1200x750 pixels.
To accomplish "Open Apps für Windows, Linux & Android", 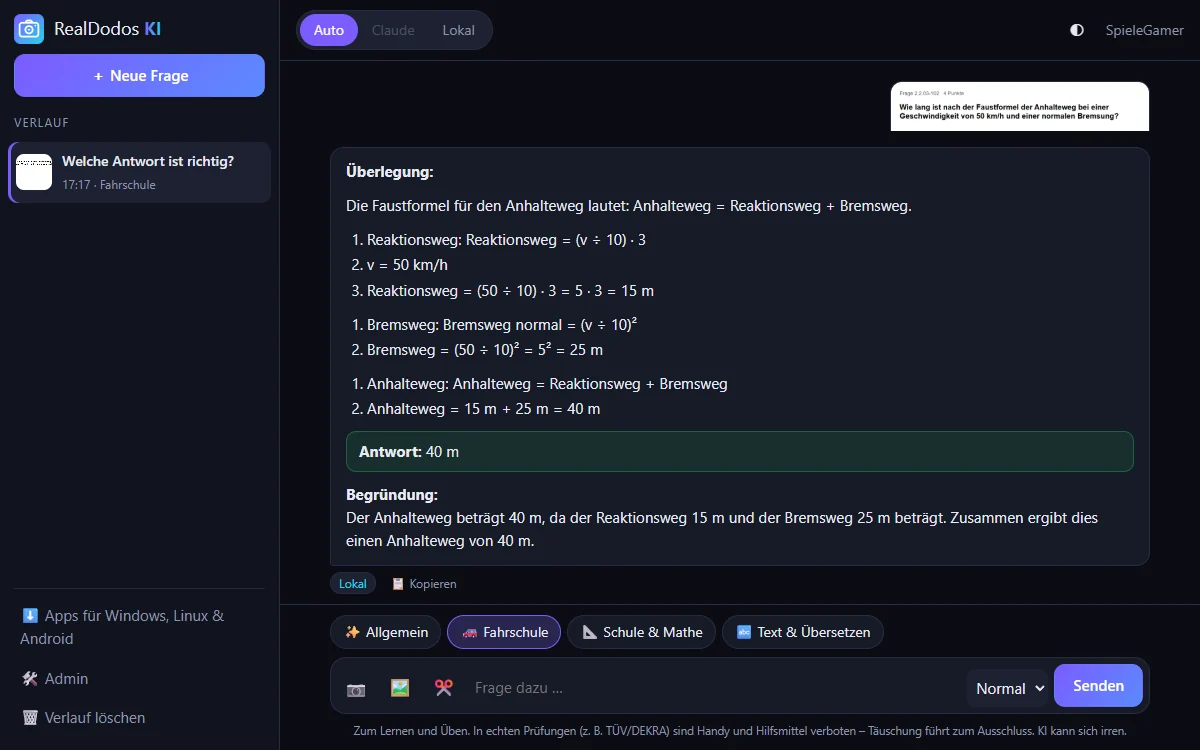I will click(x=139, y=627).
